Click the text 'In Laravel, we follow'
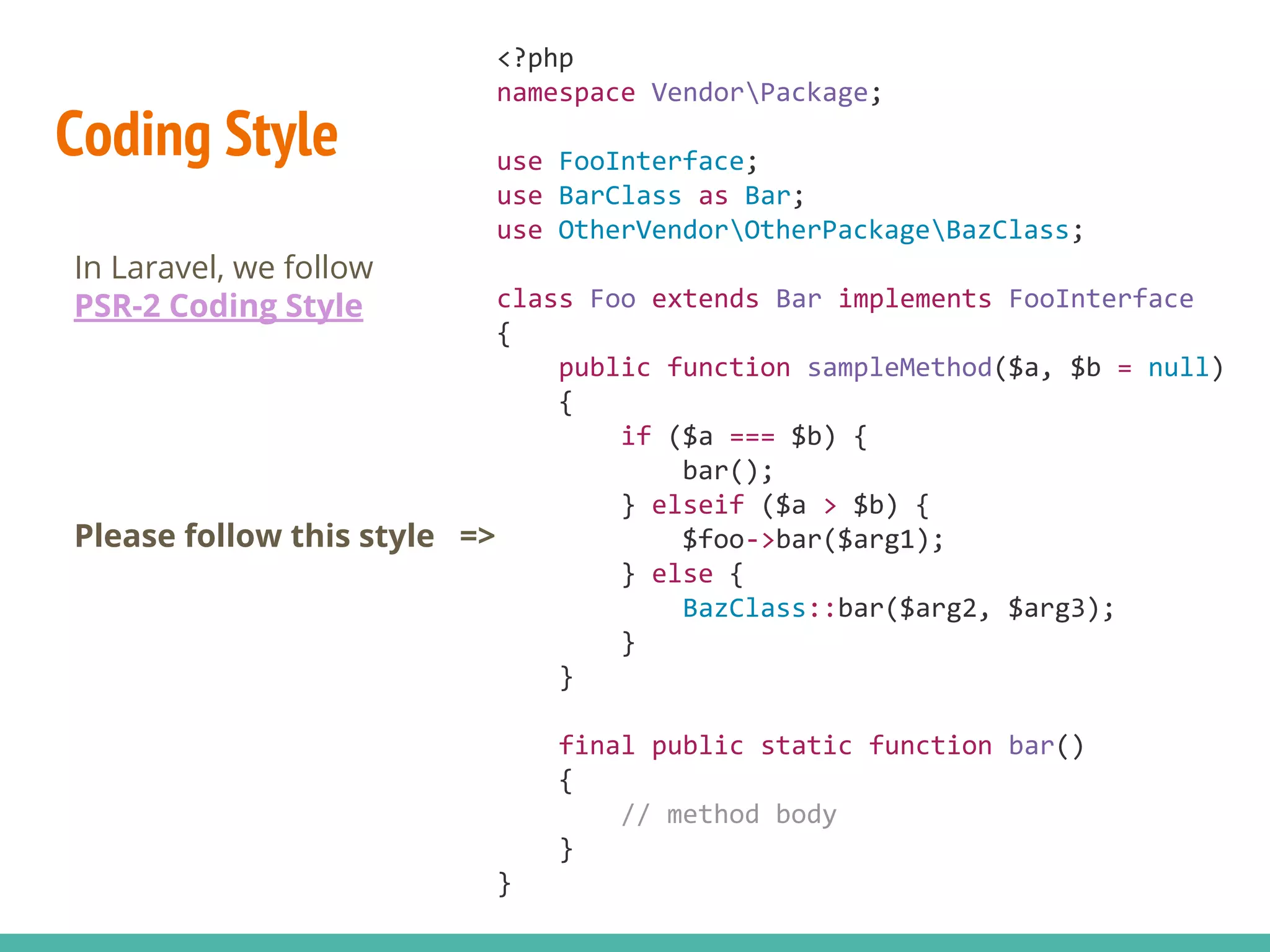This screenshot has height=952, width=1270. tap(224, 268)
